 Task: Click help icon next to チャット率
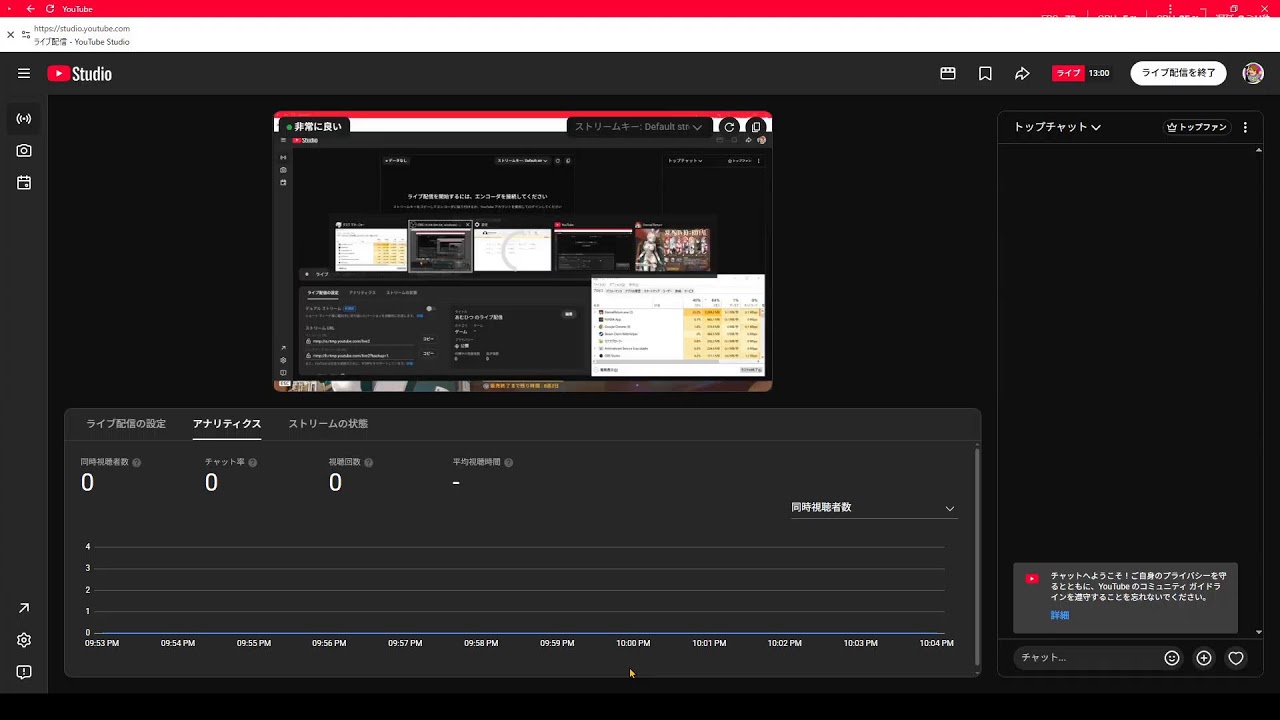(x=253, y=463)
